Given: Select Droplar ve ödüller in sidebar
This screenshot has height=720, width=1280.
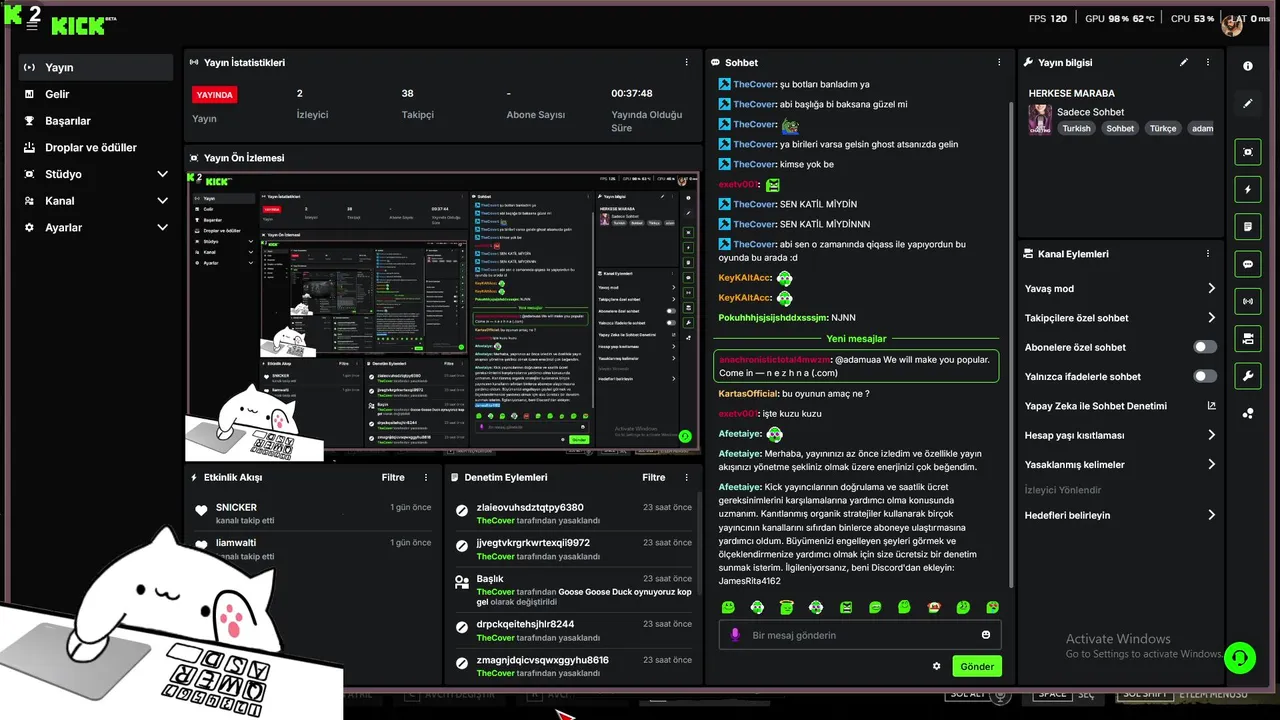Looking at the screenshot, I should click(96, 147).
